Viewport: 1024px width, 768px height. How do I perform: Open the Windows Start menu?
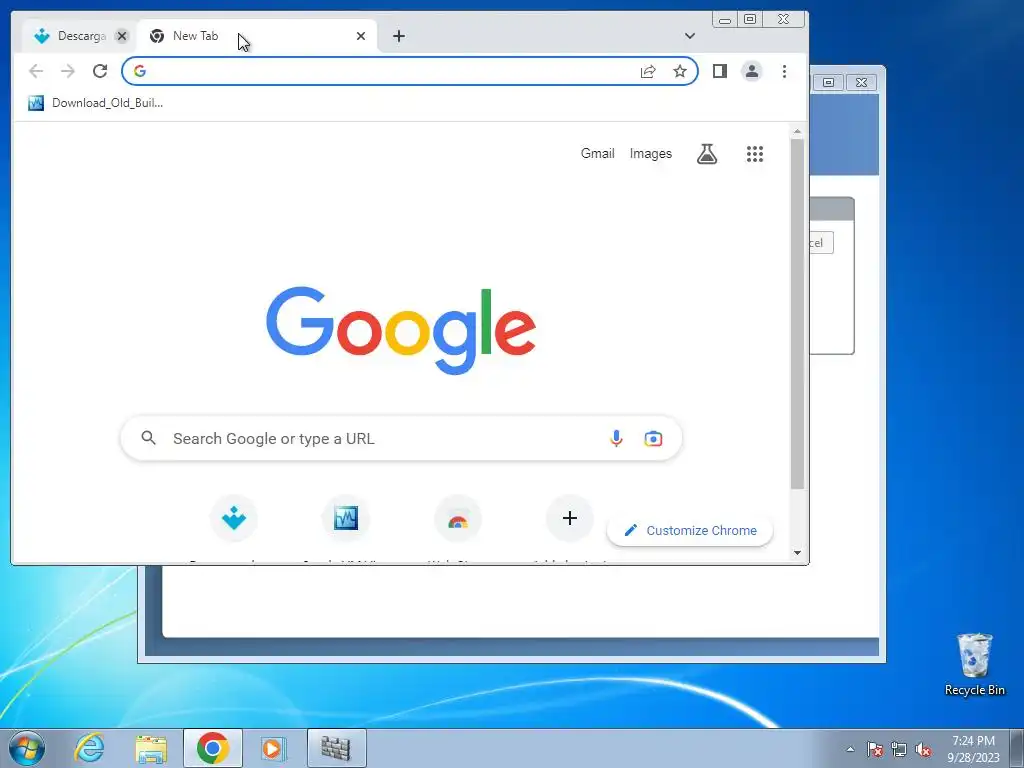[x=27, y=748]
